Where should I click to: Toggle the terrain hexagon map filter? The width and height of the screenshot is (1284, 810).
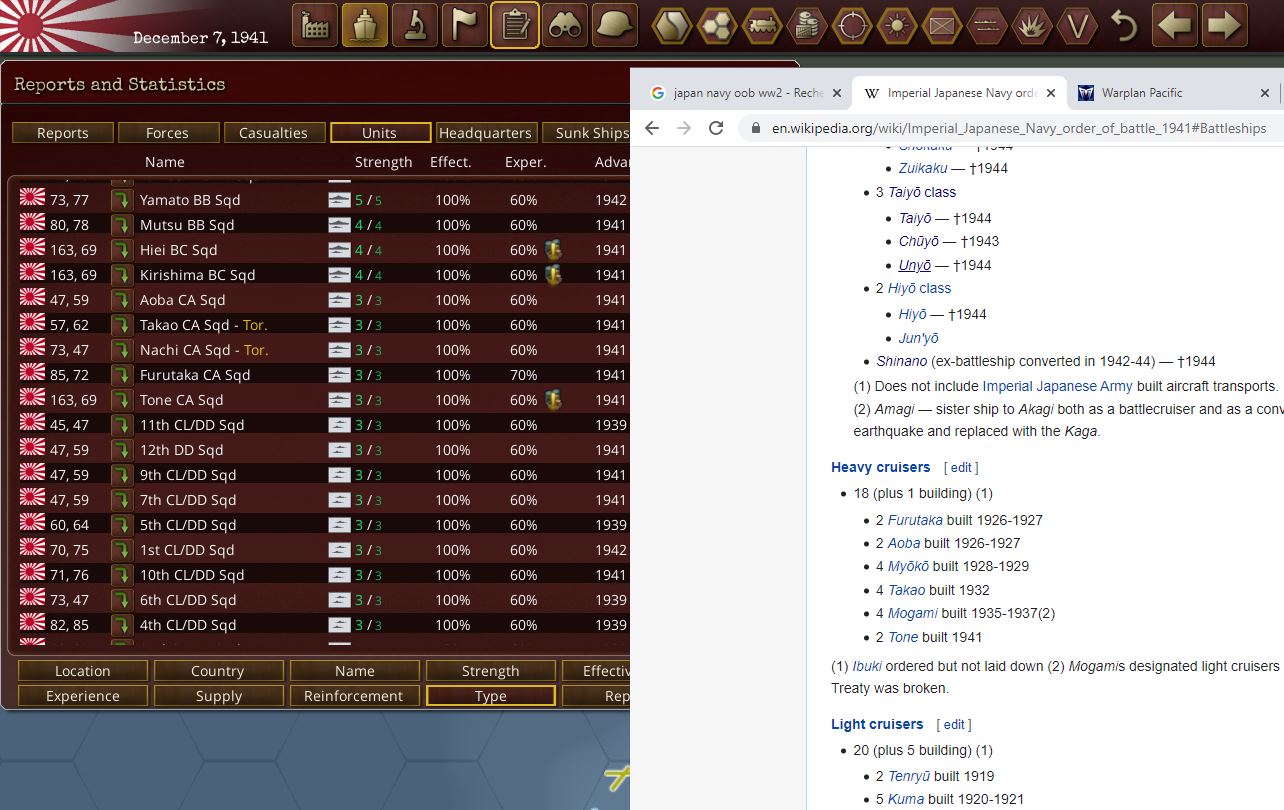tap(673, 25)
